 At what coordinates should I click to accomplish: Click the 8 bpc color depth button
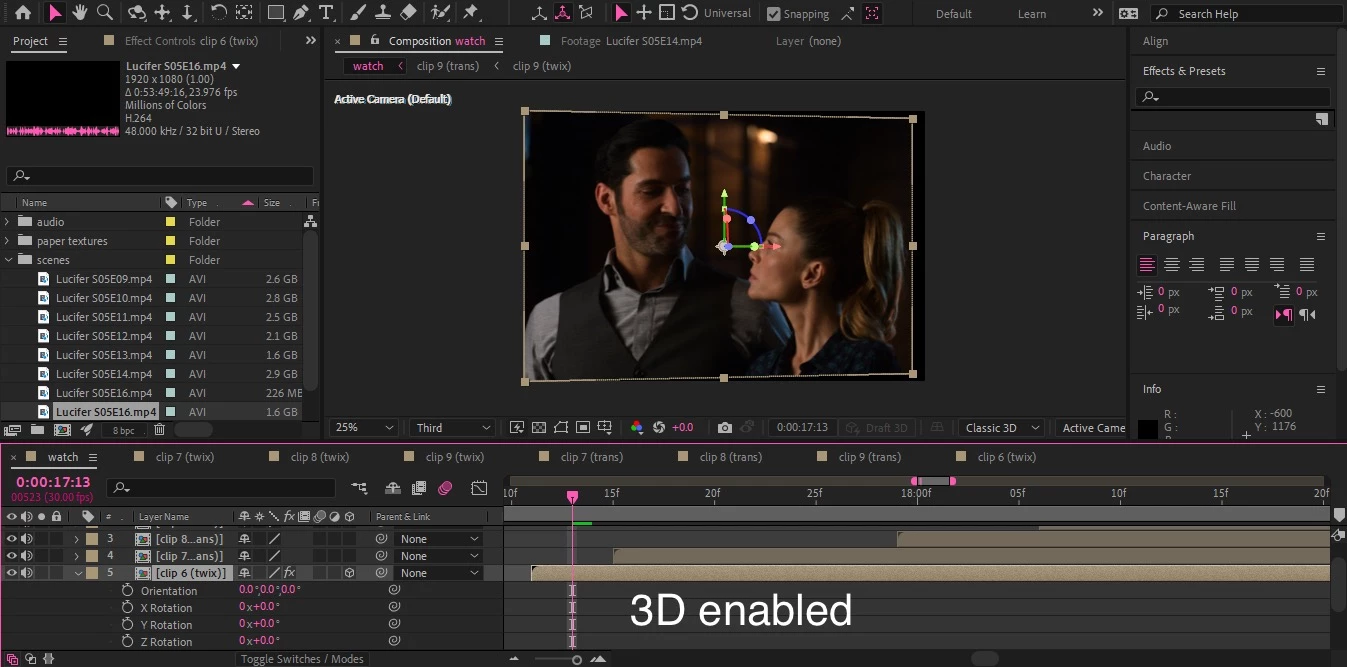pyautogui.click(x=124, y=430)
